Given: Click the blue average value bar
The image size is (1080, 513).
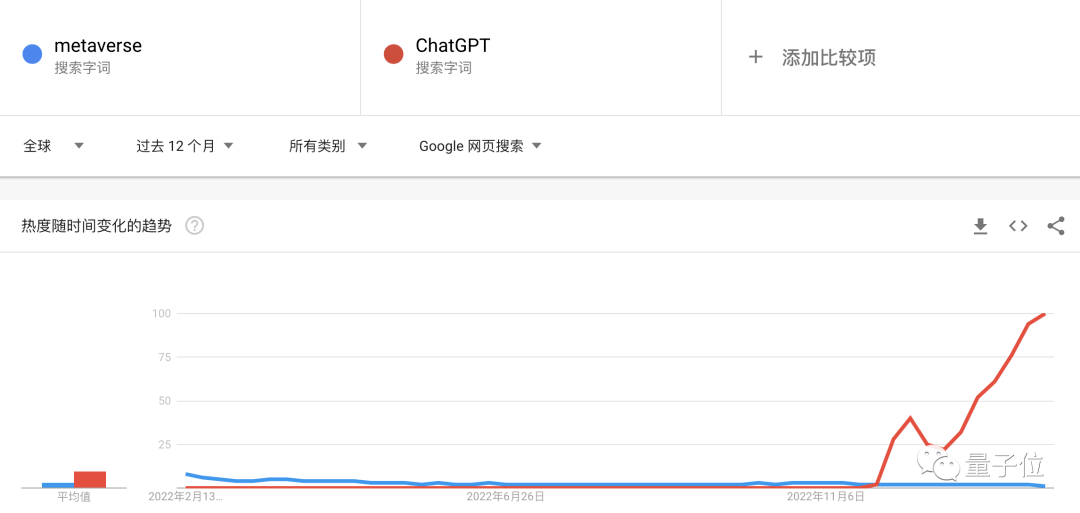Looking at the screenshot, I should pos(58,485).
